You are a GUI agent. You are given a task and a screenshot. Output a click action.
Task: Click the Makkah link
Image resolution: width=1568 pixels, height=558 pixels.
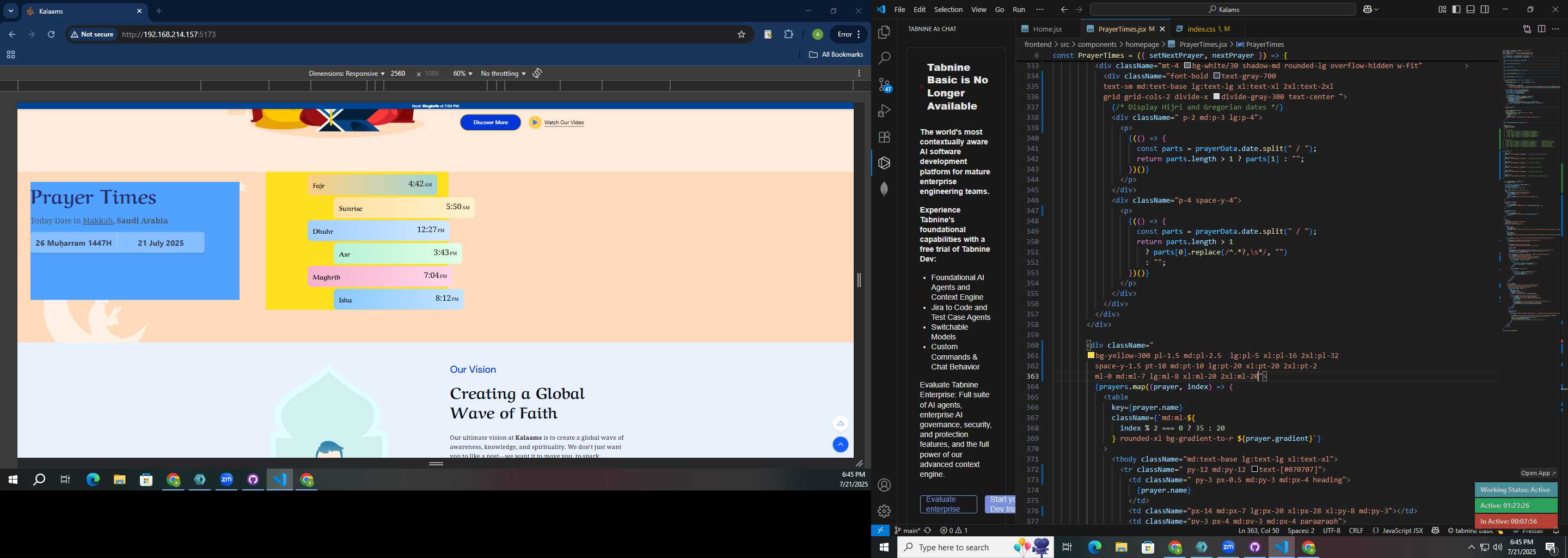click(x=97, y=221)
